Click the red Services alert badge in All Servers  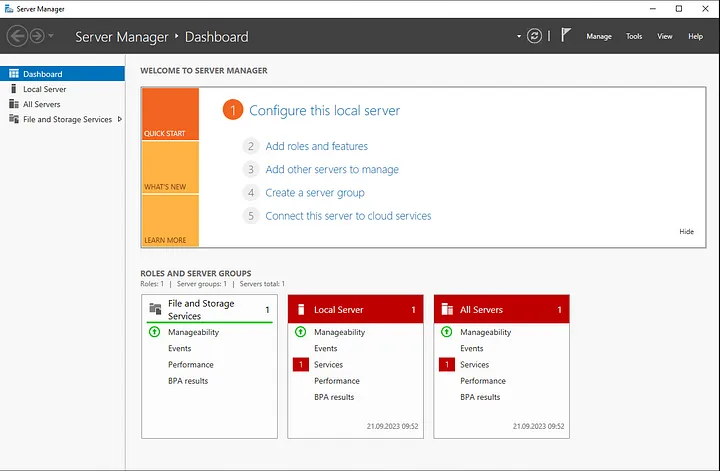[446, 365]
